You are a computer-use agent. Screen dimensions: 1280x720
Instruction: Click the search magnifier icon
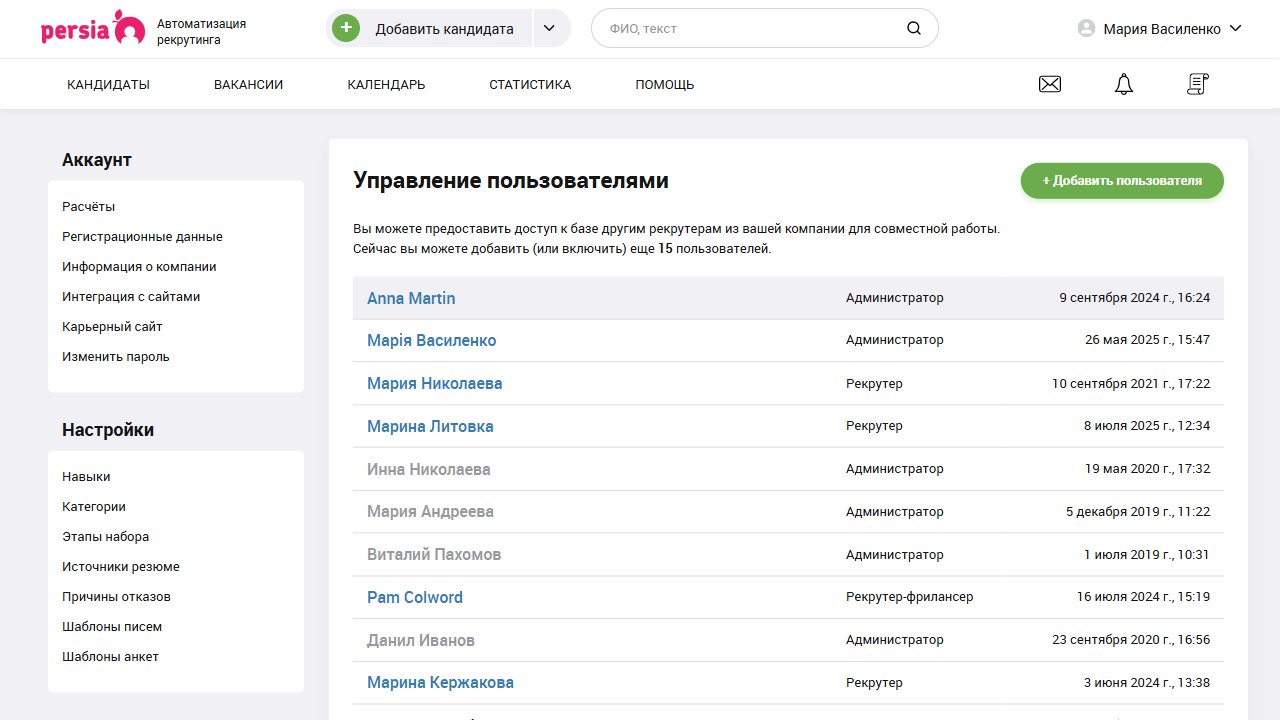(913, 28)
